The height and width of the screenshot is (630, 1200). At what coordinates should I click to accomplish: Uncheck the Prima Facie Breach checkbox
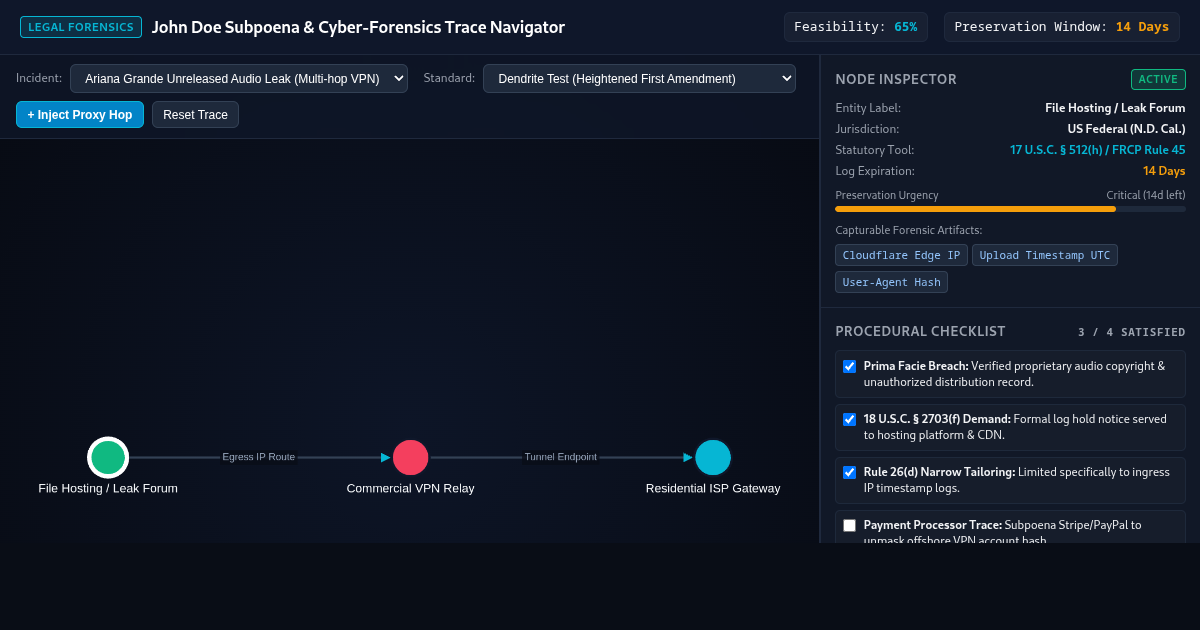[849, 366]
